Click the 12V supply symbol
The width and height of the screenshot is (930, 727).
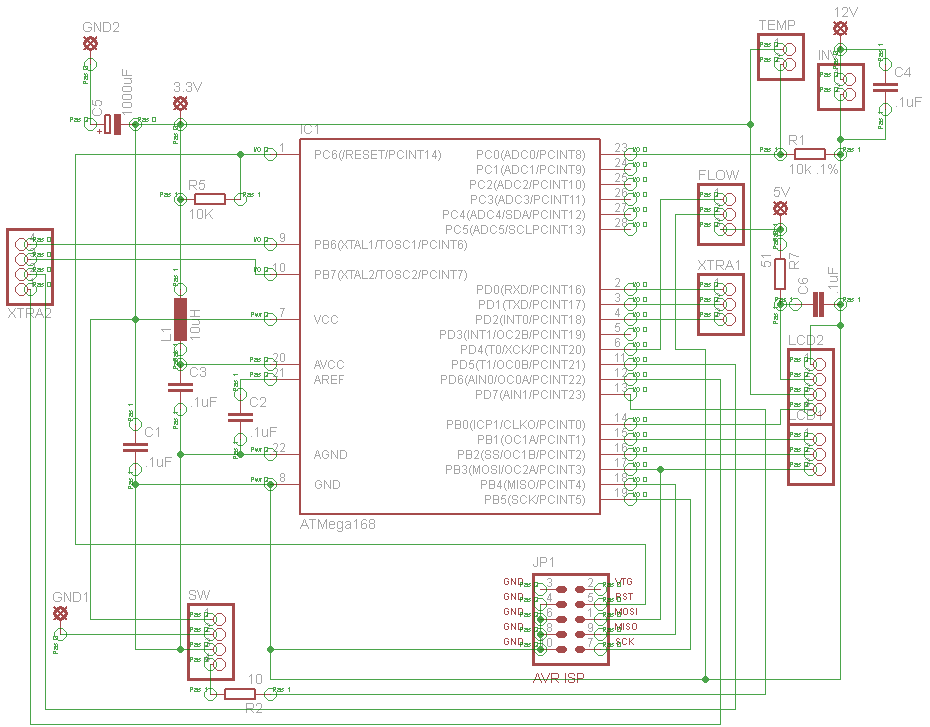pos(840,28)
